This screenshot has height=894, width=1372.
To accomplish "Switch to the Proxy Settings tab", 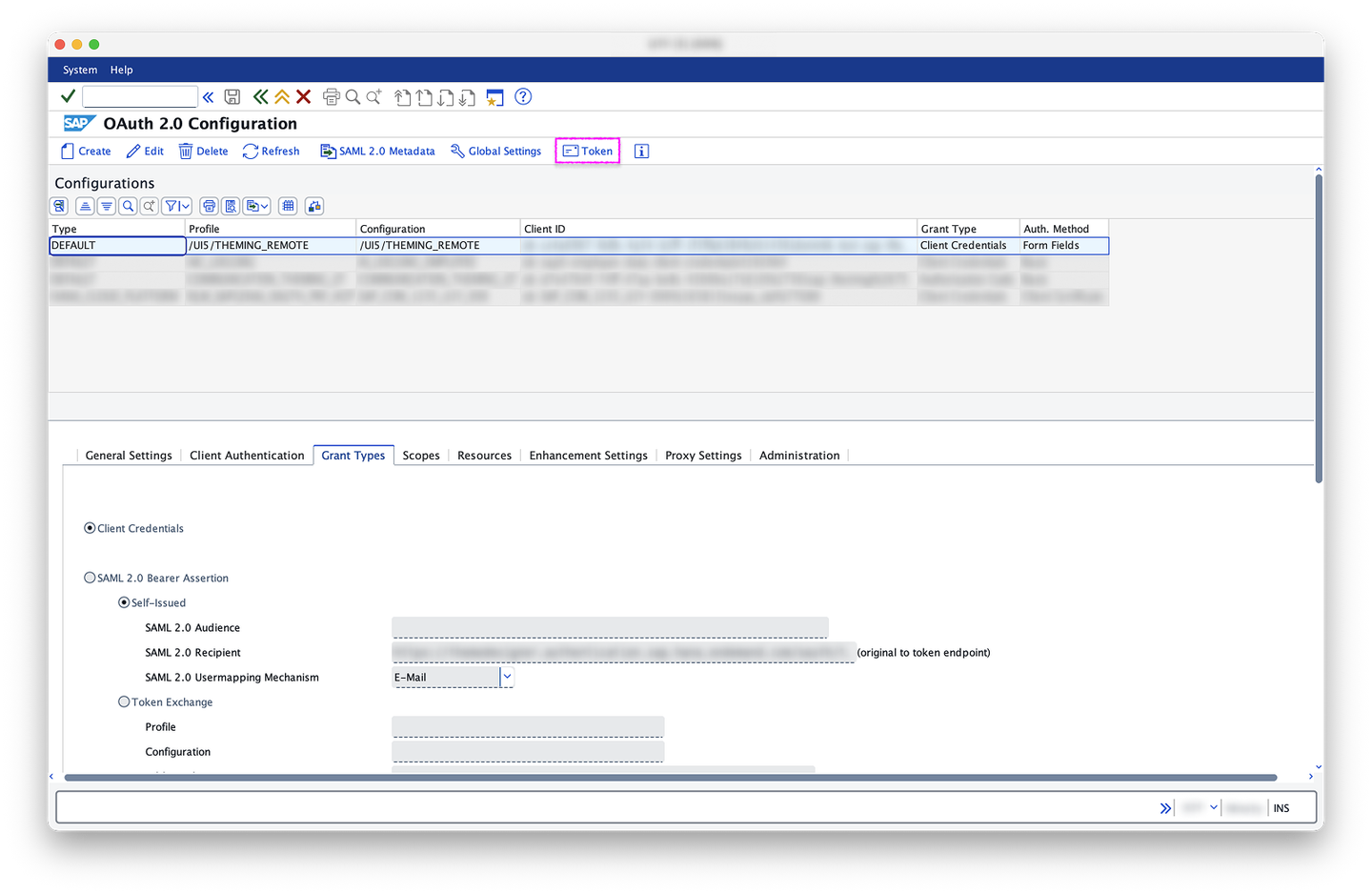I will point(703,456).
